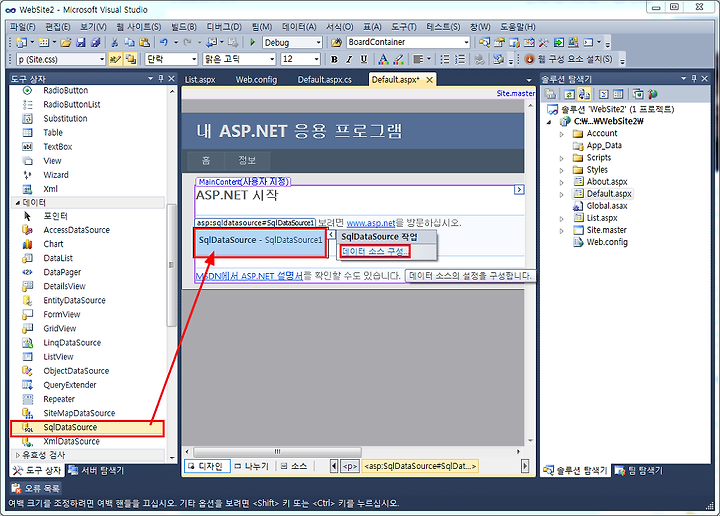Open the Tools menu
720x516 pixels.
[x=404, y=27]
